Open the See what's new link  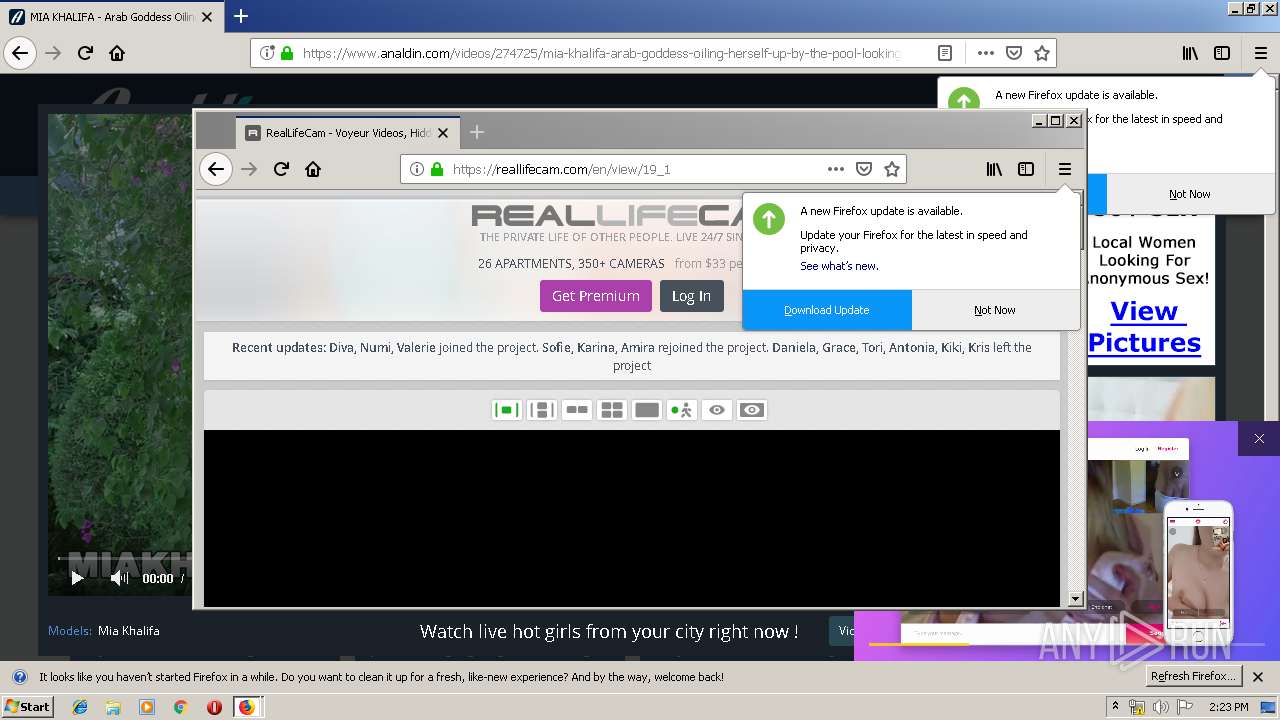839,266
